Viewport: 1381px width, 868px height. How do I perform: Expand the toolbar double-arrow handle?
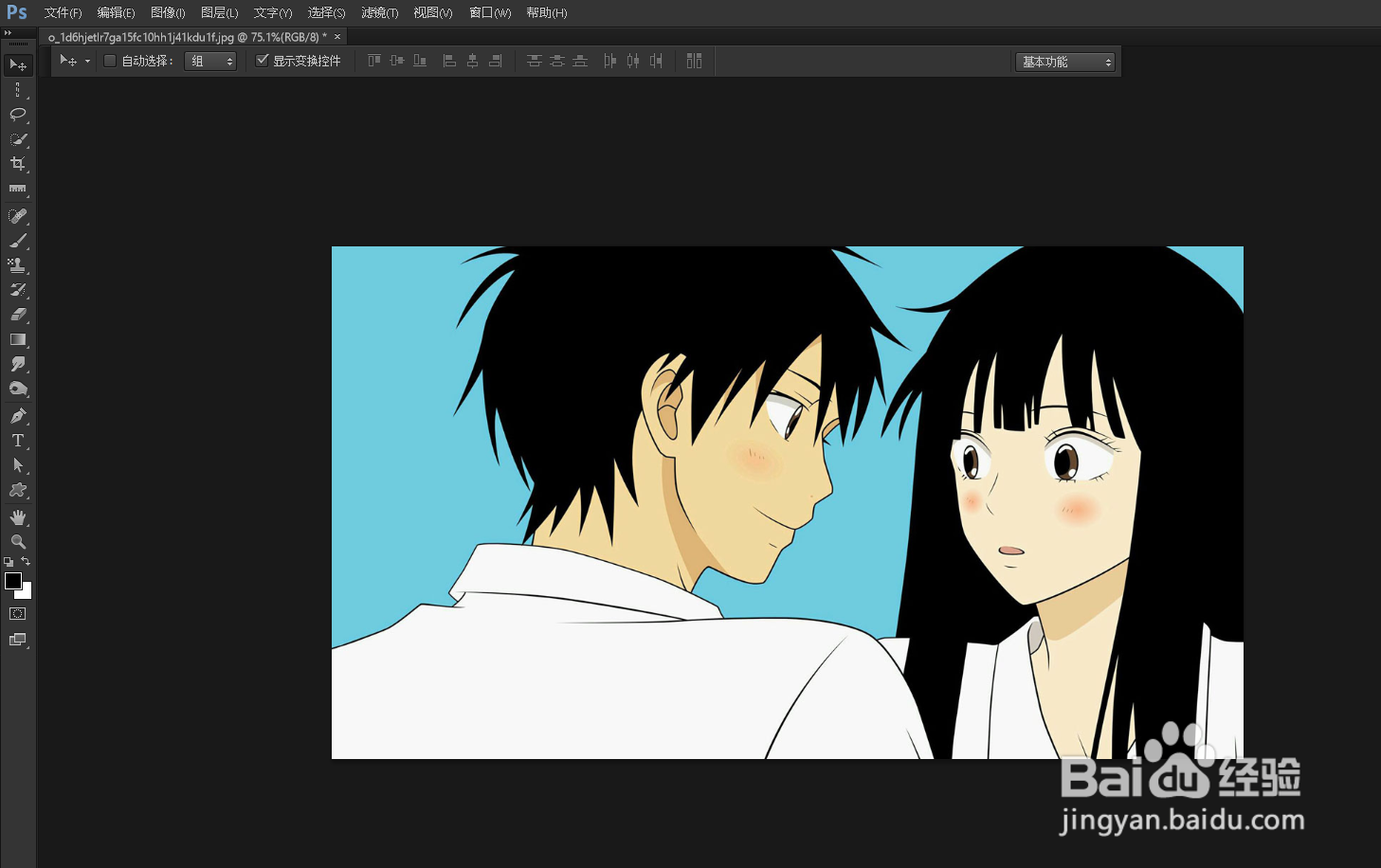[x=8, y=33]
